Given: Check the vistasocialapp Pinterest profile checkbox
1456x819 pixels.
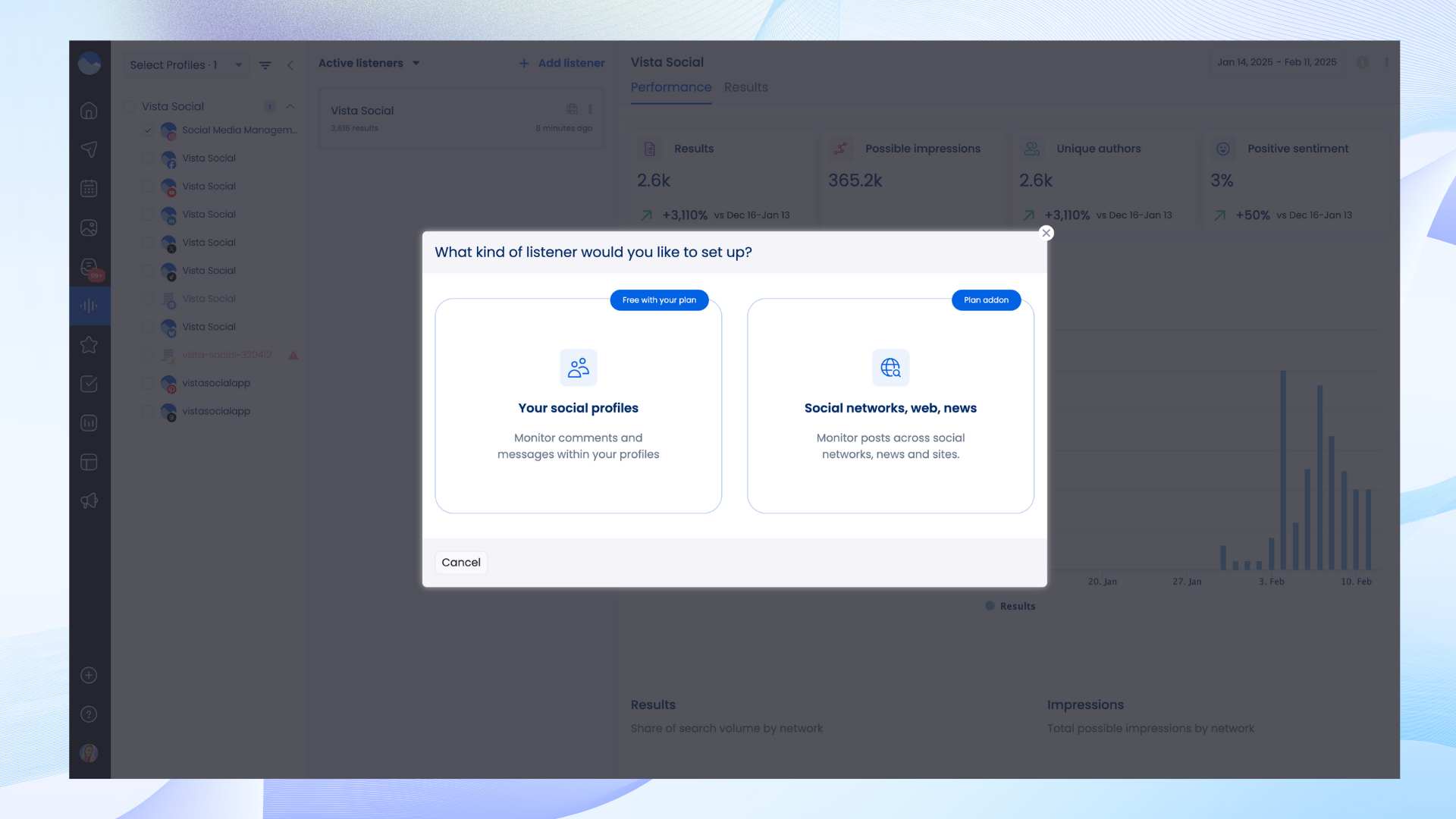Looking at the screenshot, I should (x=148, y=383).
